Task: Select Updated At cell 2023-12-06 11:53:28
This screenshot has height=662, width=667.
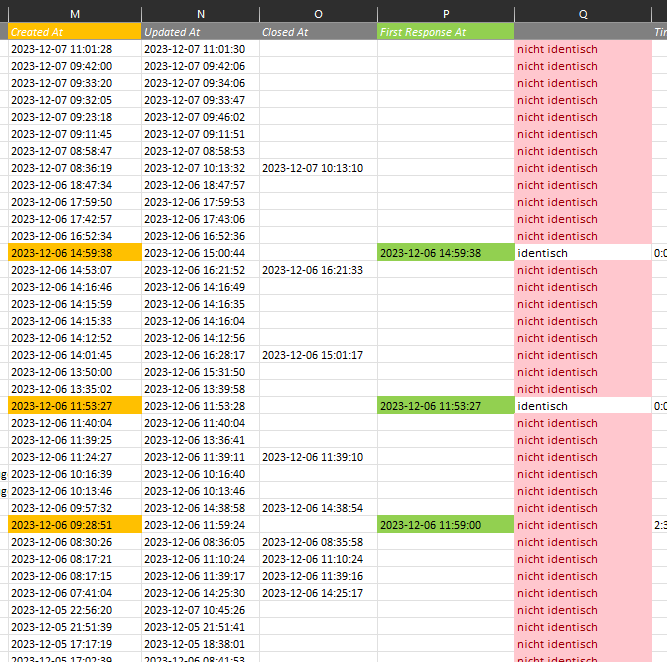Action: [200, 406]
